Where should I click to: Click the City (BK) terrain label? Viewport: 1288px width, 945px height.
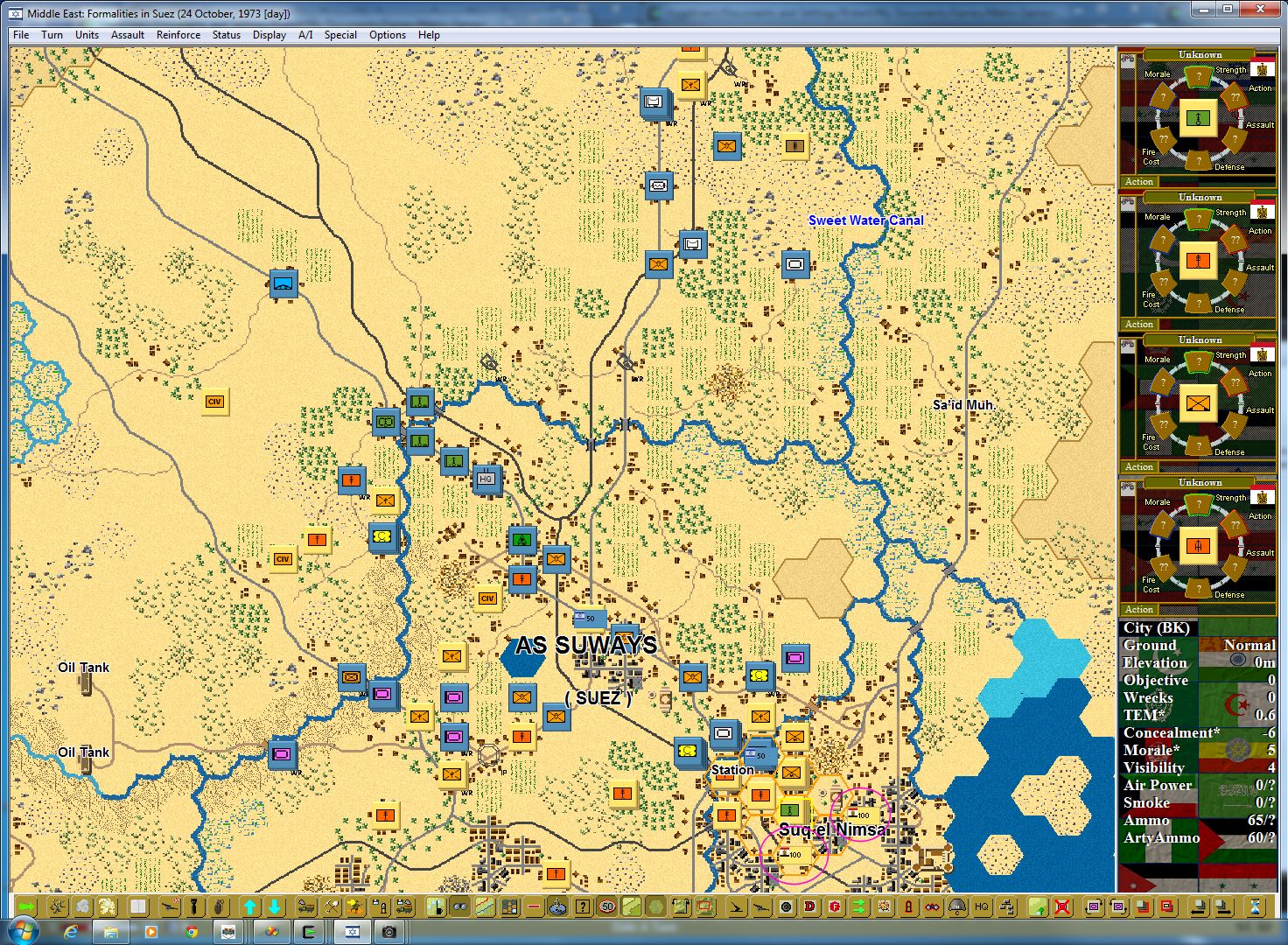point(1157,628)
